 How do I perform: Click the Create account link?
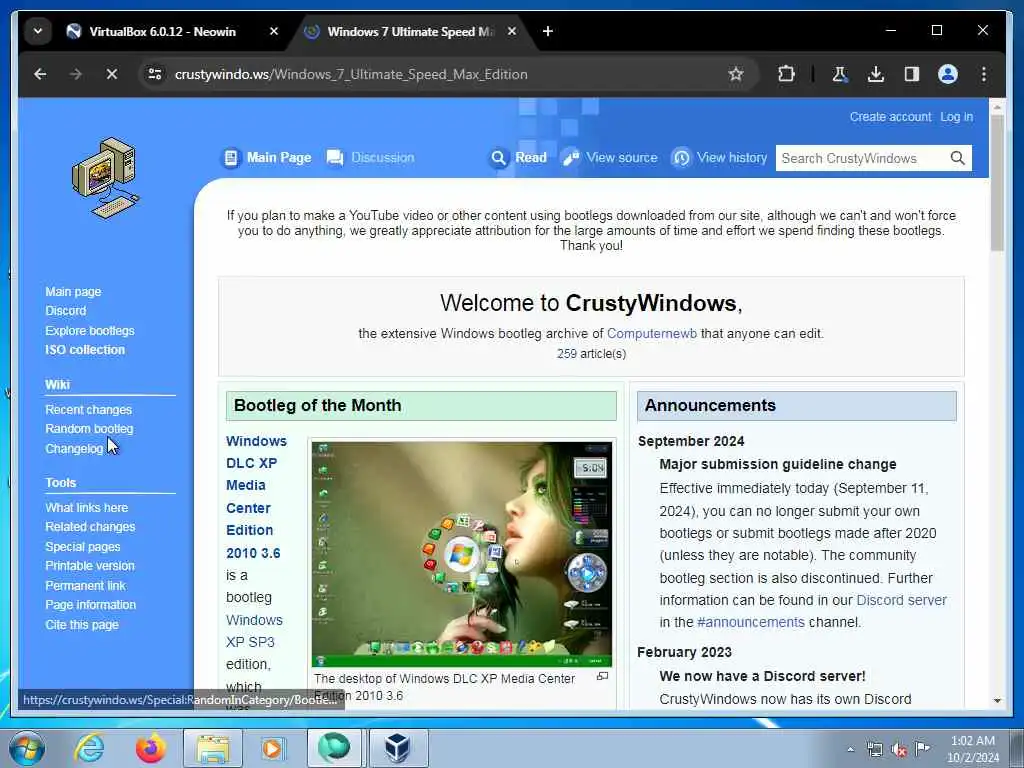890,117
